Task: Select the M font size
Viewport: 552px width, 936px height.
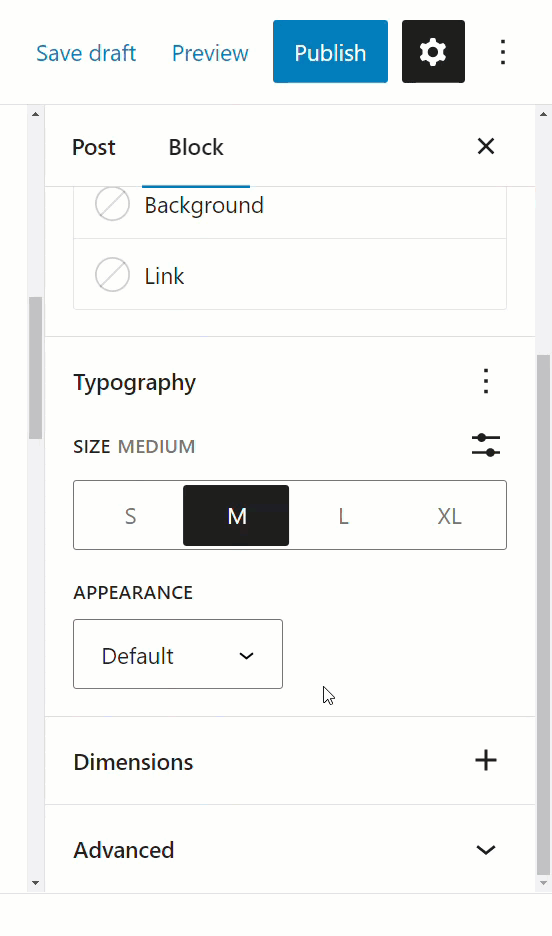Action: point(236,515)
